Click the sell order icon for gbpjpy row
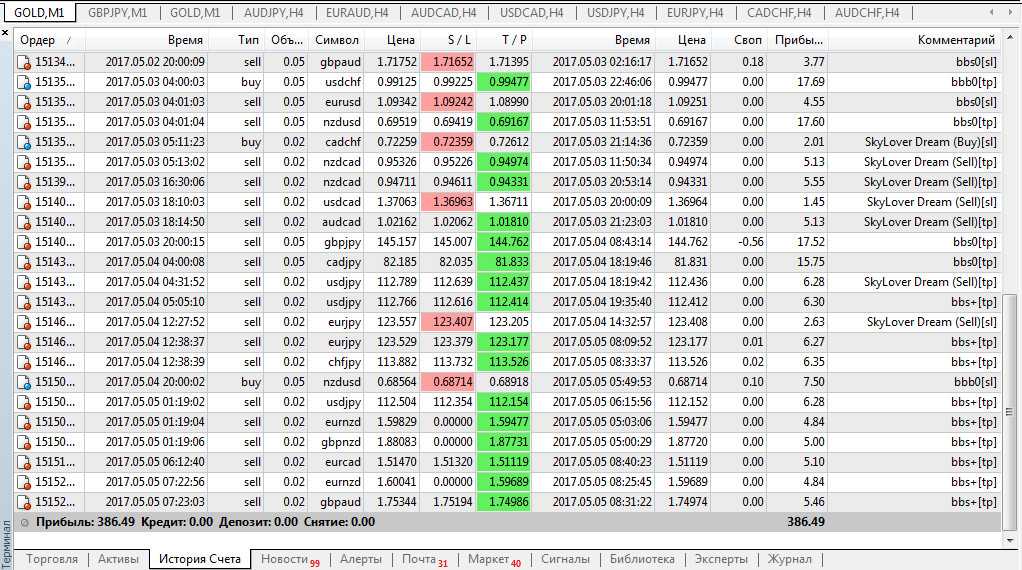 24,242
